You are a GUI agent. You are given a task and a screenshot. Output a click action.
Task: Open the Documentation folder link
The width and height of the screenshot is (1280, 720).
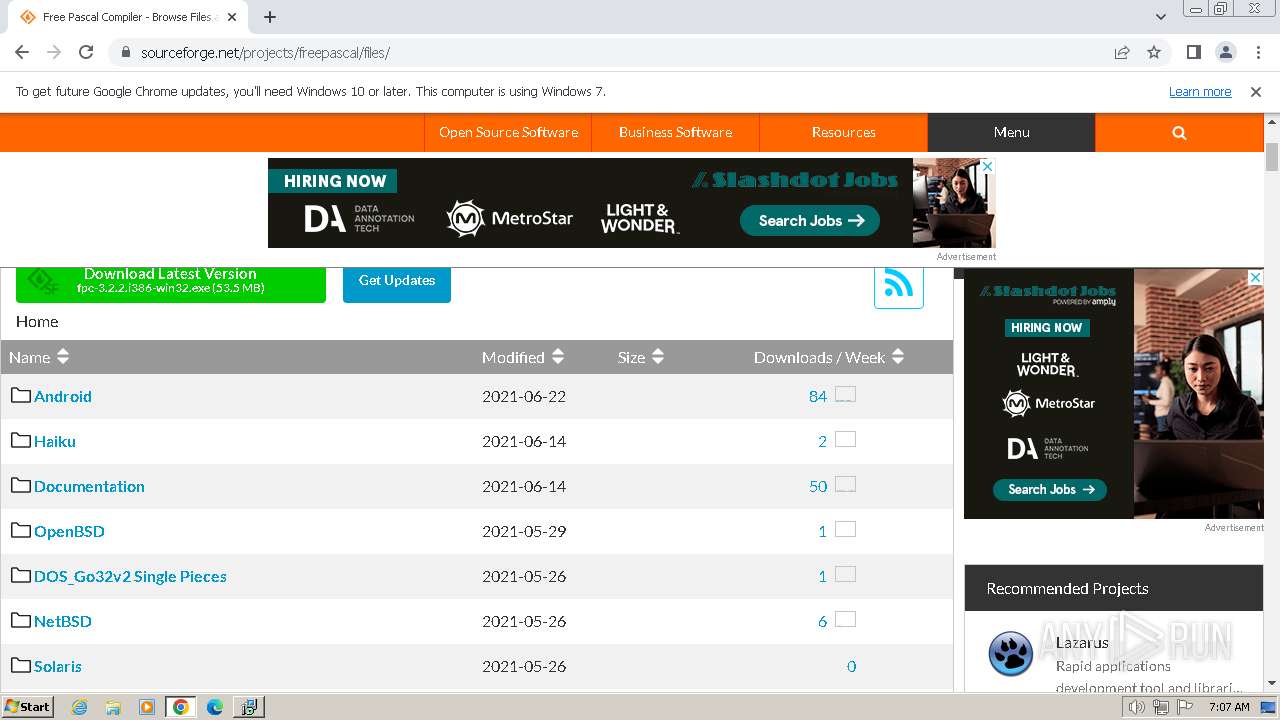pos(89,486)
